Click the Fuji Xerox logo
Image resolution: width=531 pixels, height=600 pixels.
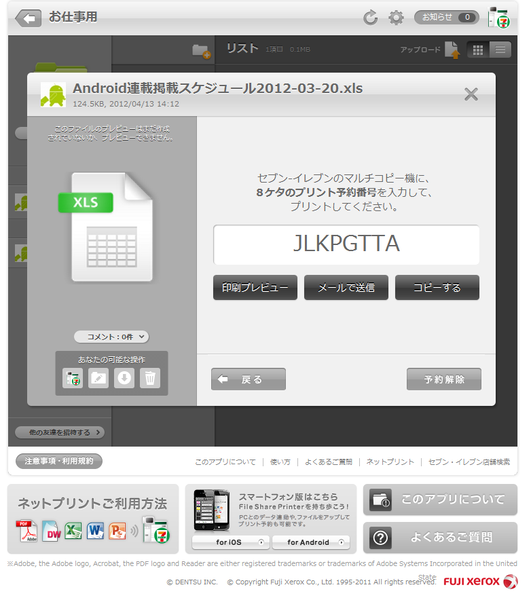[481, 582]
